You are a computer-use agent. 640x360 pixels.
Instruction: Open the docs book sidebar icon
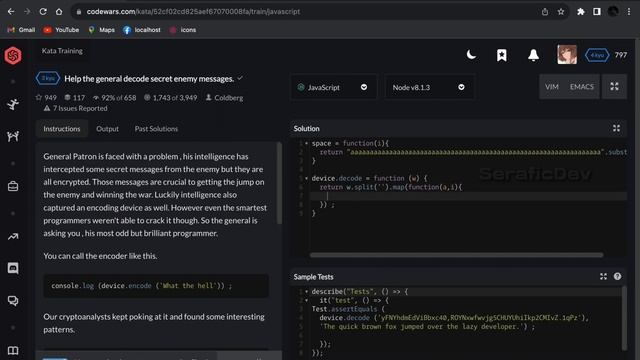13,351
